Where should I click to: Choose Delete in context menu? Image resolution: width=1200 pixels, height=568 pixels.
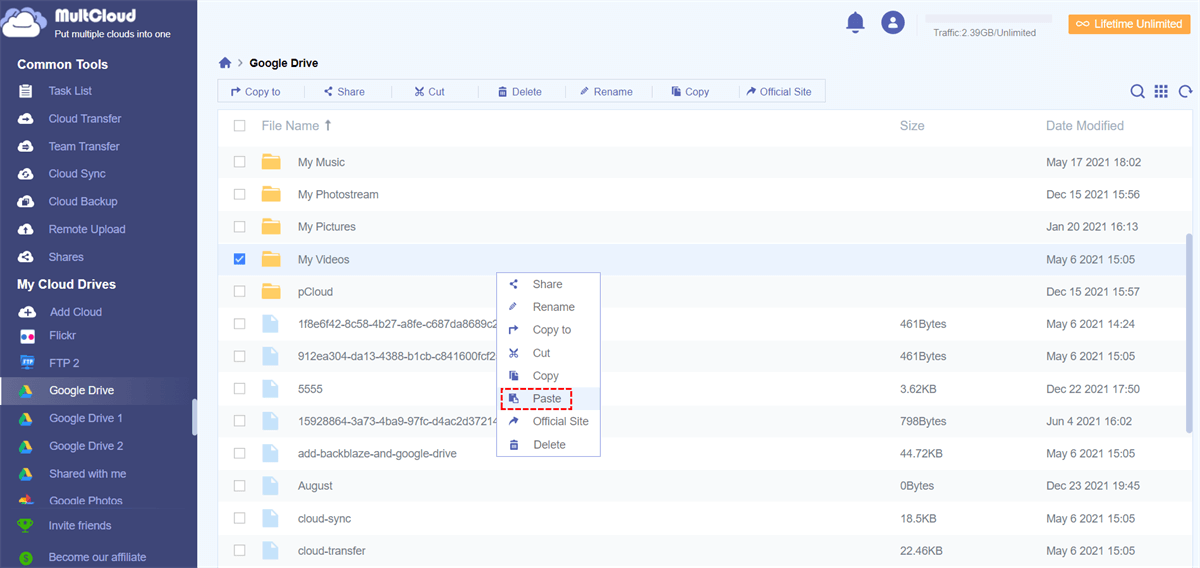[x=548, y=445]
